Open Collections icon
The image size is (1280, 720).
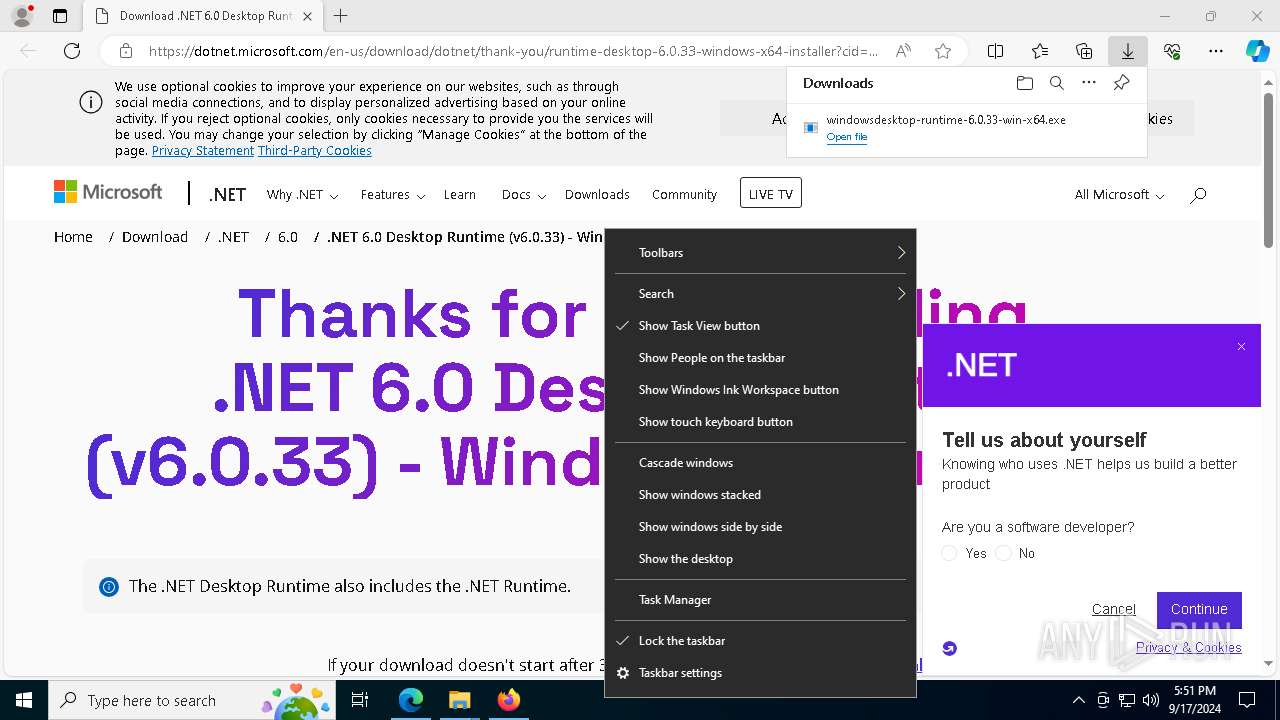[1084, 51]
